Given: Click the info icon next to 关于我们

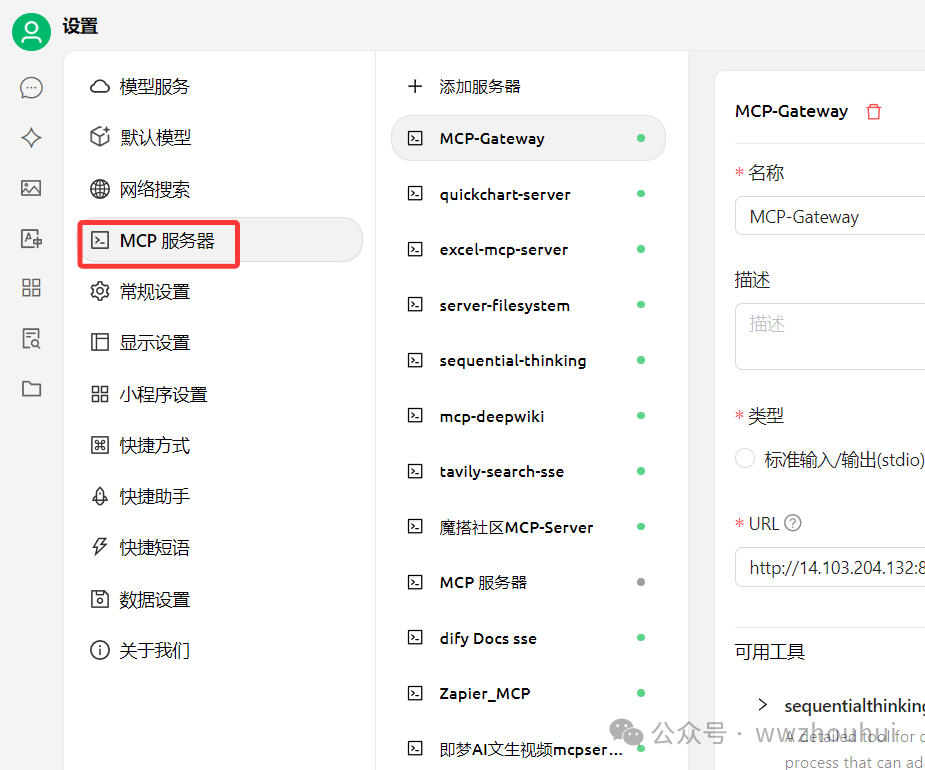Looking at the screenshot, I should 100,650.
